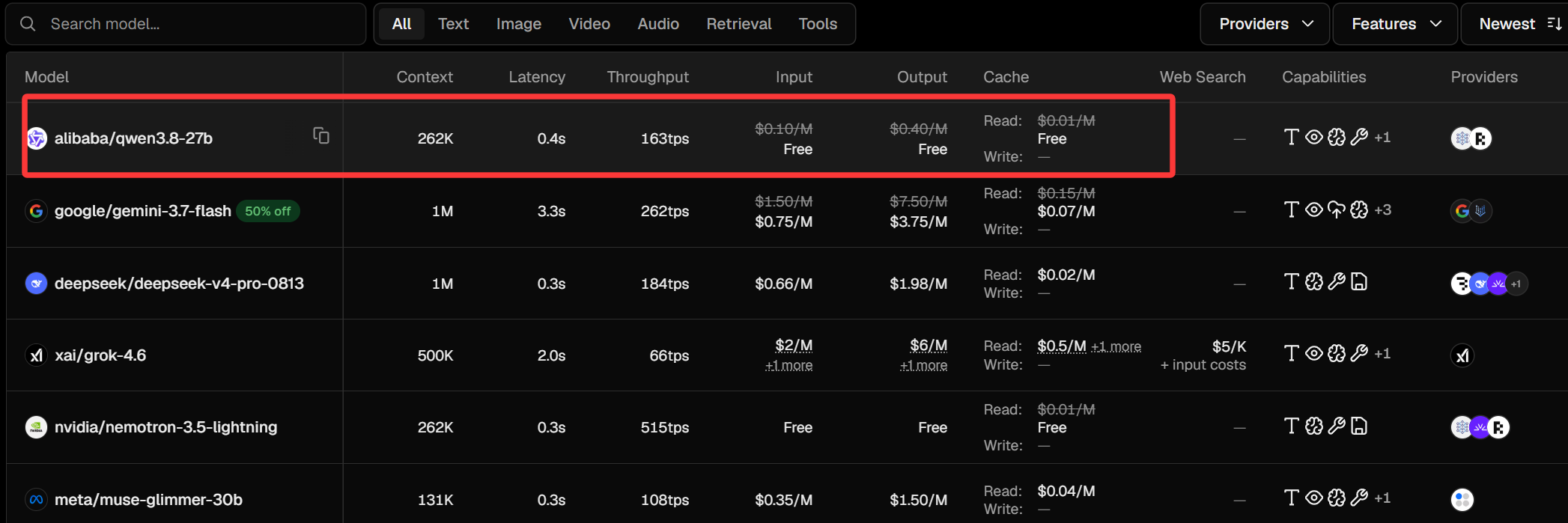The height and width of the screenshot is (523, 1568).
Task: Click the wrench icon in deepseek-v4-pro row
Action: pyautogui.click(x=1337, y=281)
